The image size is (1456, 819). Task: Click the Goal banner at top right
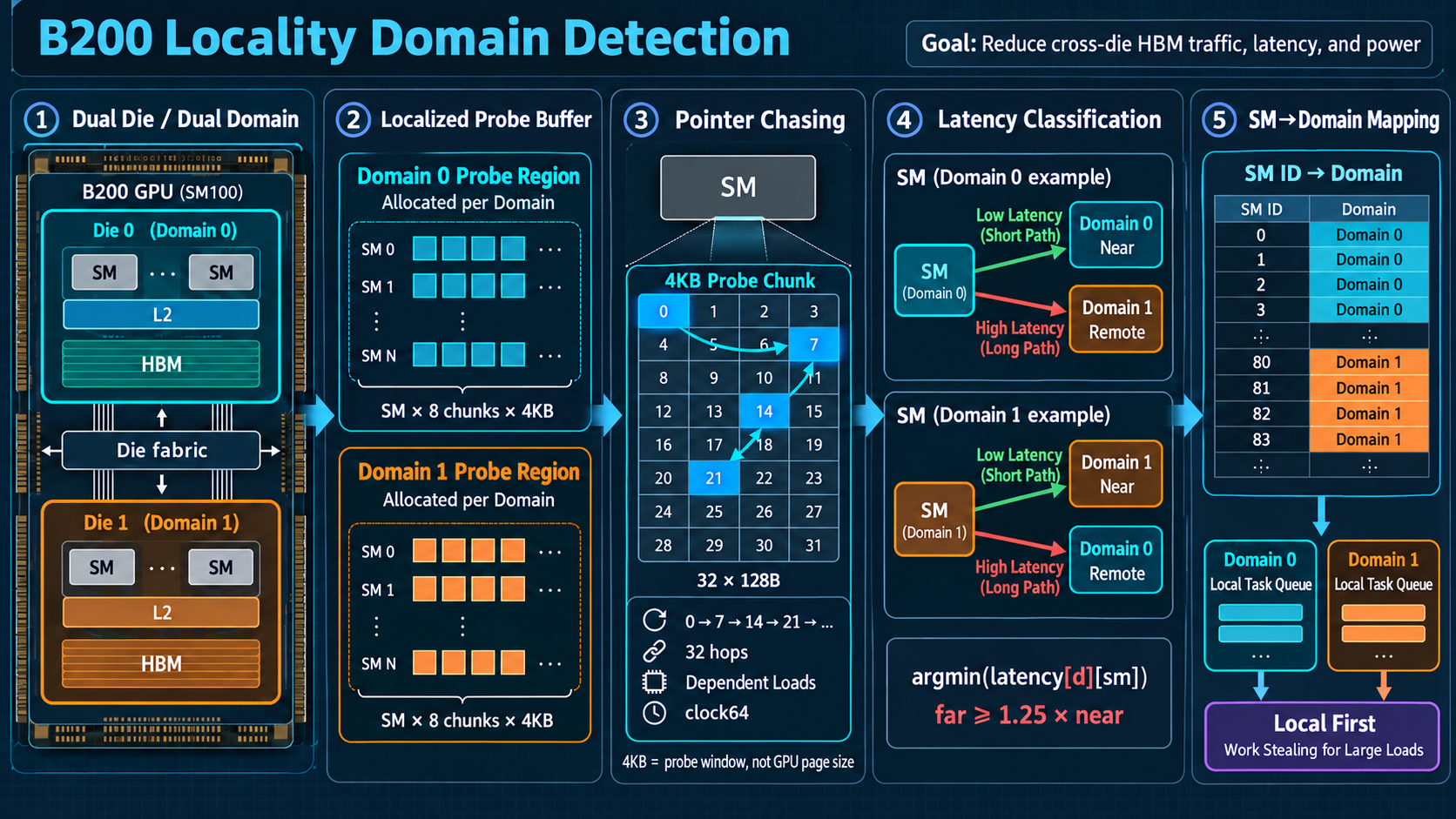click(x=1170, y=44)
